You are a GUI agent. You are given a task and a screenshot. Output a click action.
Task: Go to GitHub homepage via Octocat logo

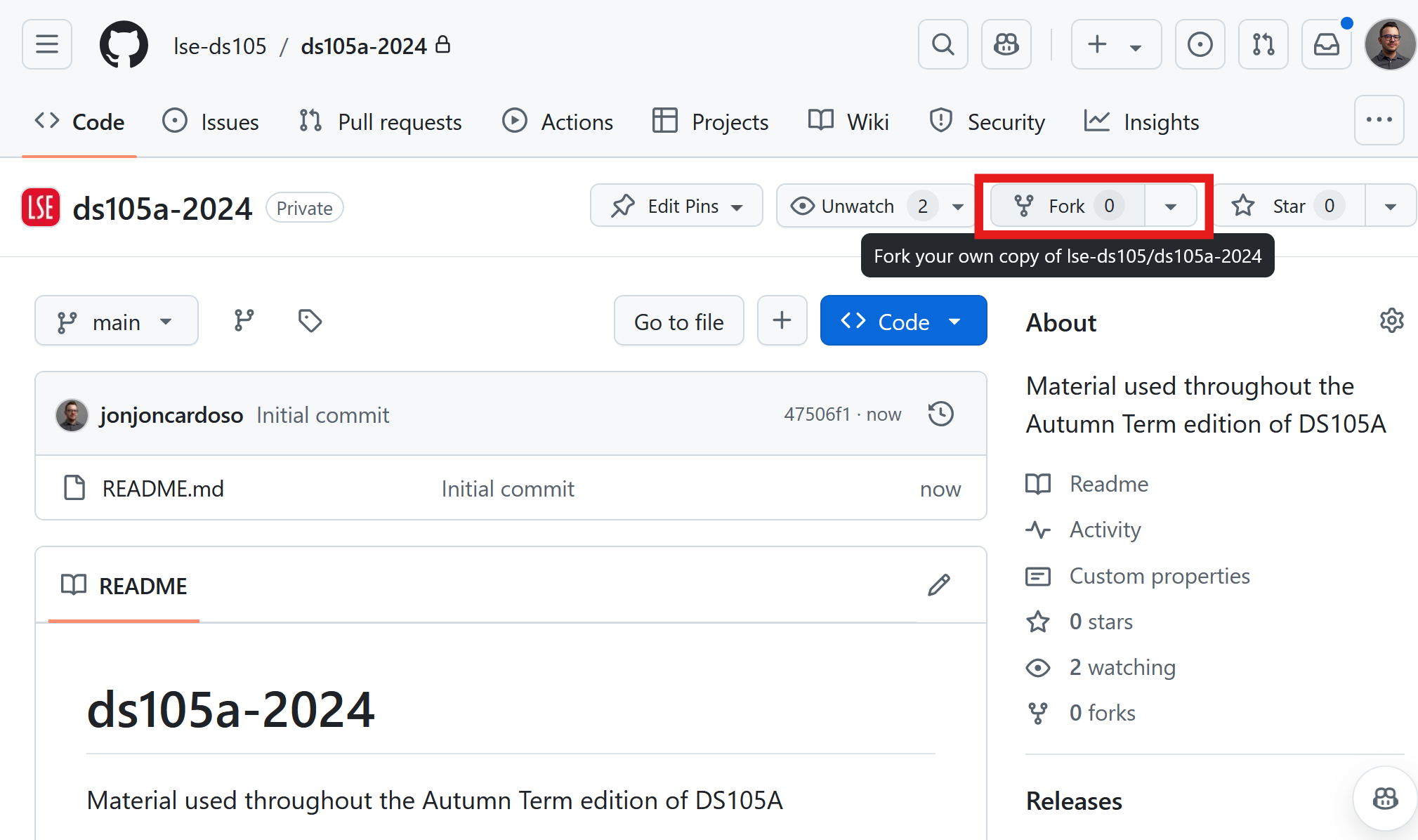pyautogui.click(x=124, y=44)
